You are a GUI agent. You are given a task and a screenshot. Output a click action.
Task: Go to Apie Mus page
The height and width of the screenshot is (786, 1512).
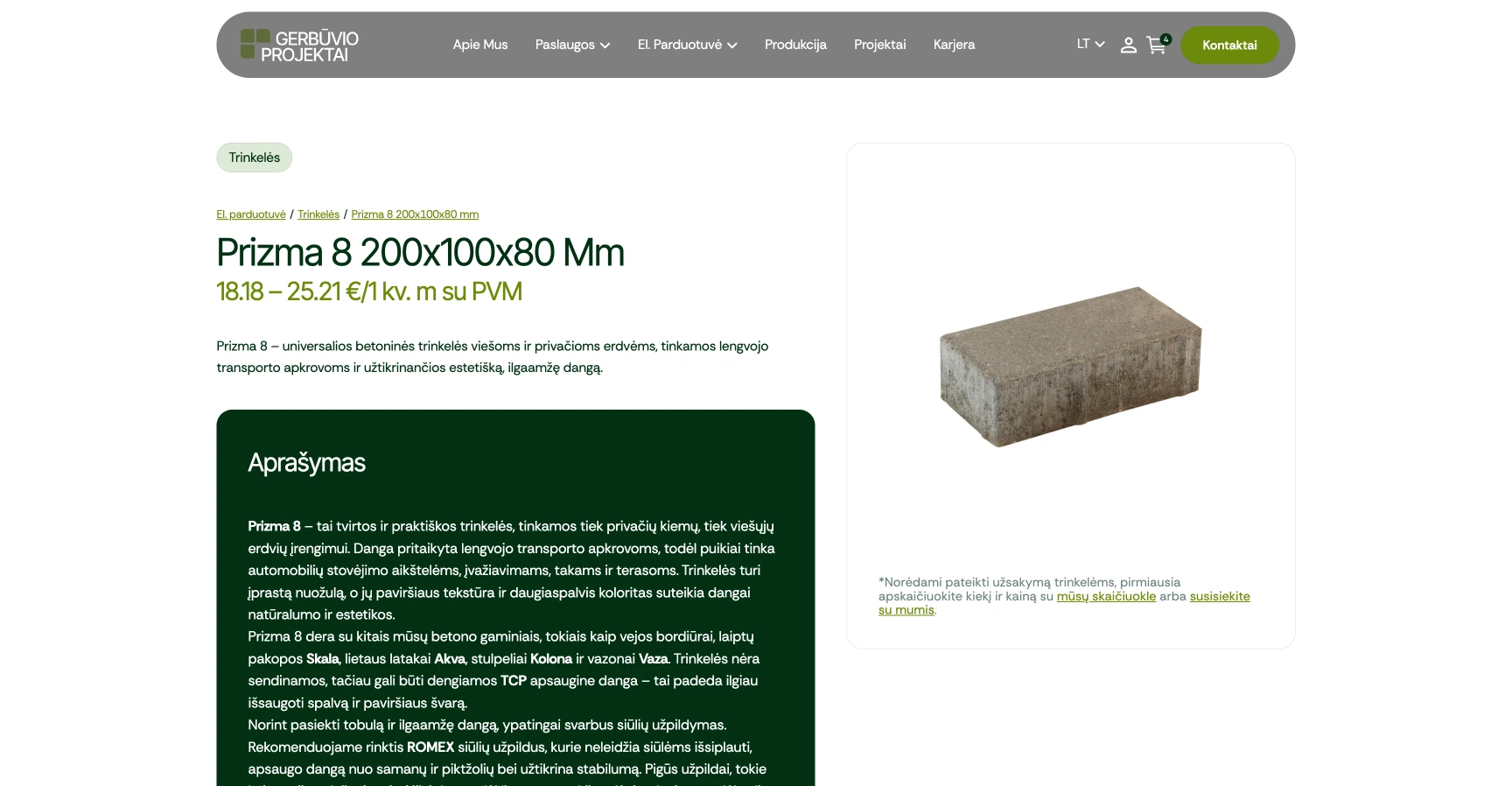click(479, 45)
